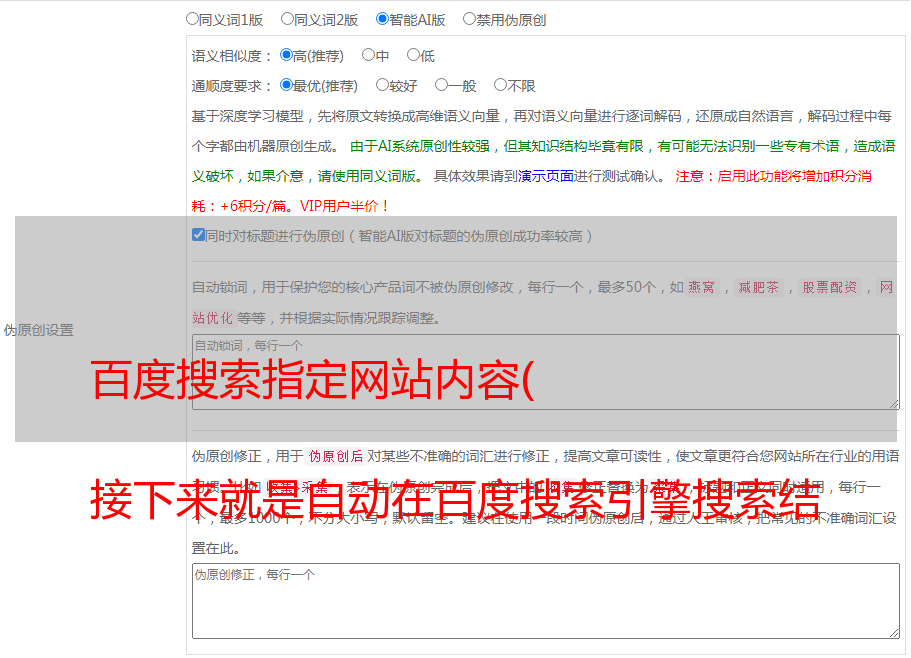Screen dimensions: 911x658
Task: Click the red VIP用户半价 notice text
Action: pos(344,206)
